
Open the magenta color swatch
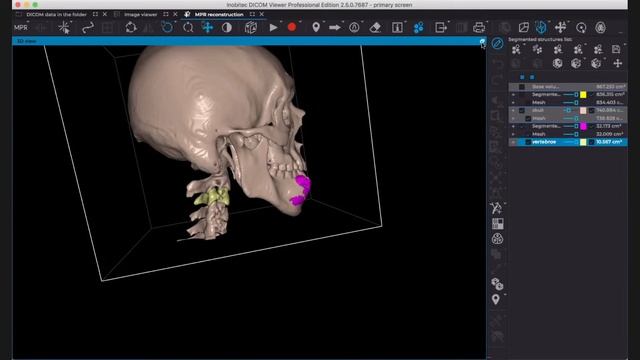[583, 126]
